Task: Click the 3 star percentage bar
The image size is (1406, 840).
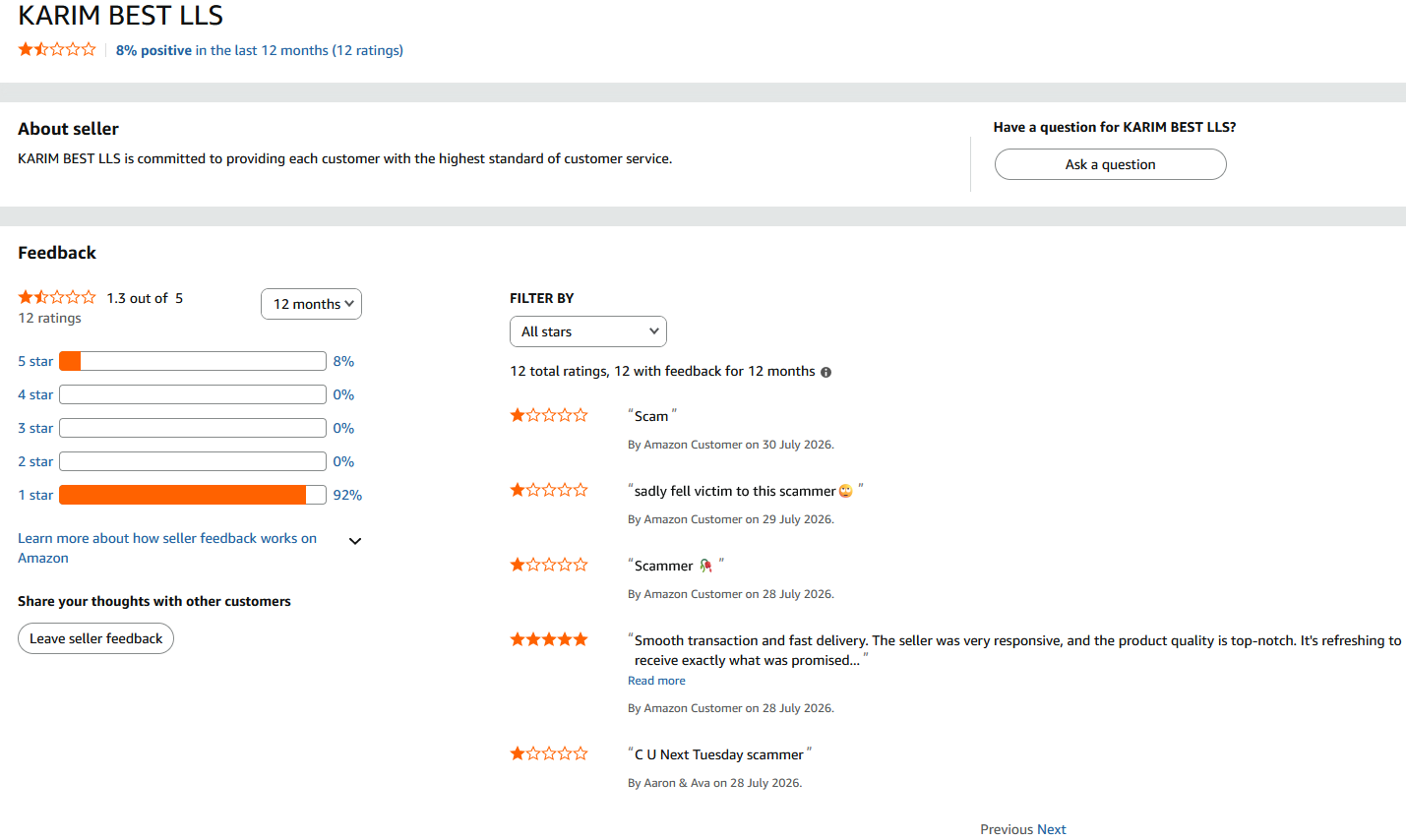Action: (x=193, y=428)
